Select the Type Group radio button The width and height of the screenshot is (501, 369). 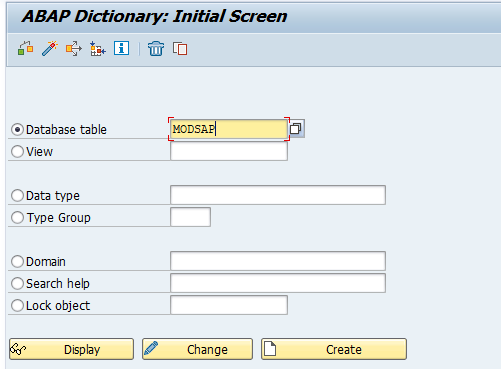(x=17, y=217)
